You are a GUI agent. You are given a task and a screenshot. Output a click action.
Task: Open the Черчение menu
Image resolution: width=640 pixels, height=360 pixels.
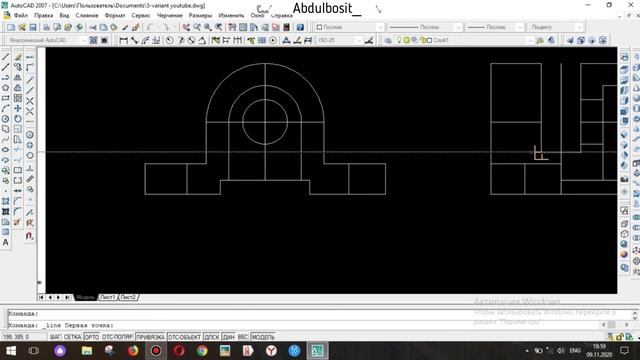(169, 16)
